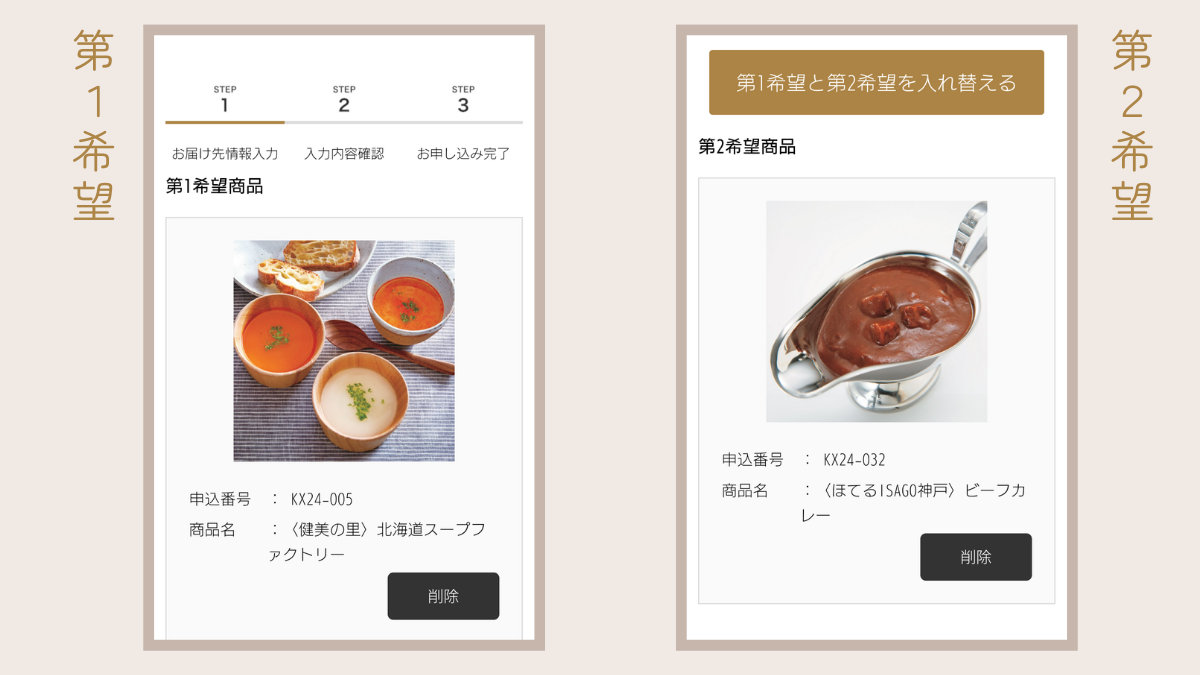Click the お申し込み完了 step label
The height and width of the screenshot is (675, 1200).
[x=463, y=154]
